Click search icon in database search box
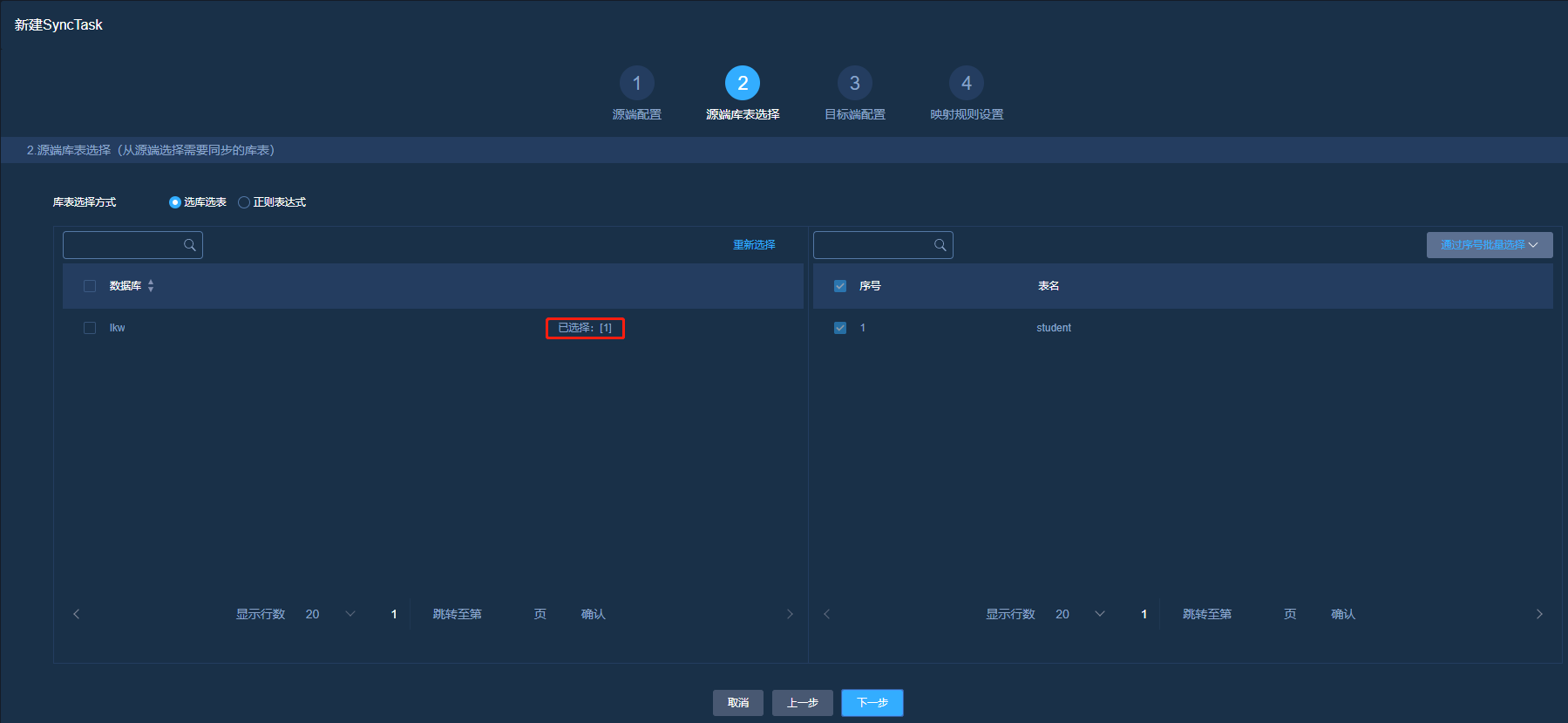This screenshot has width=1568, height=723. (189, 245)
